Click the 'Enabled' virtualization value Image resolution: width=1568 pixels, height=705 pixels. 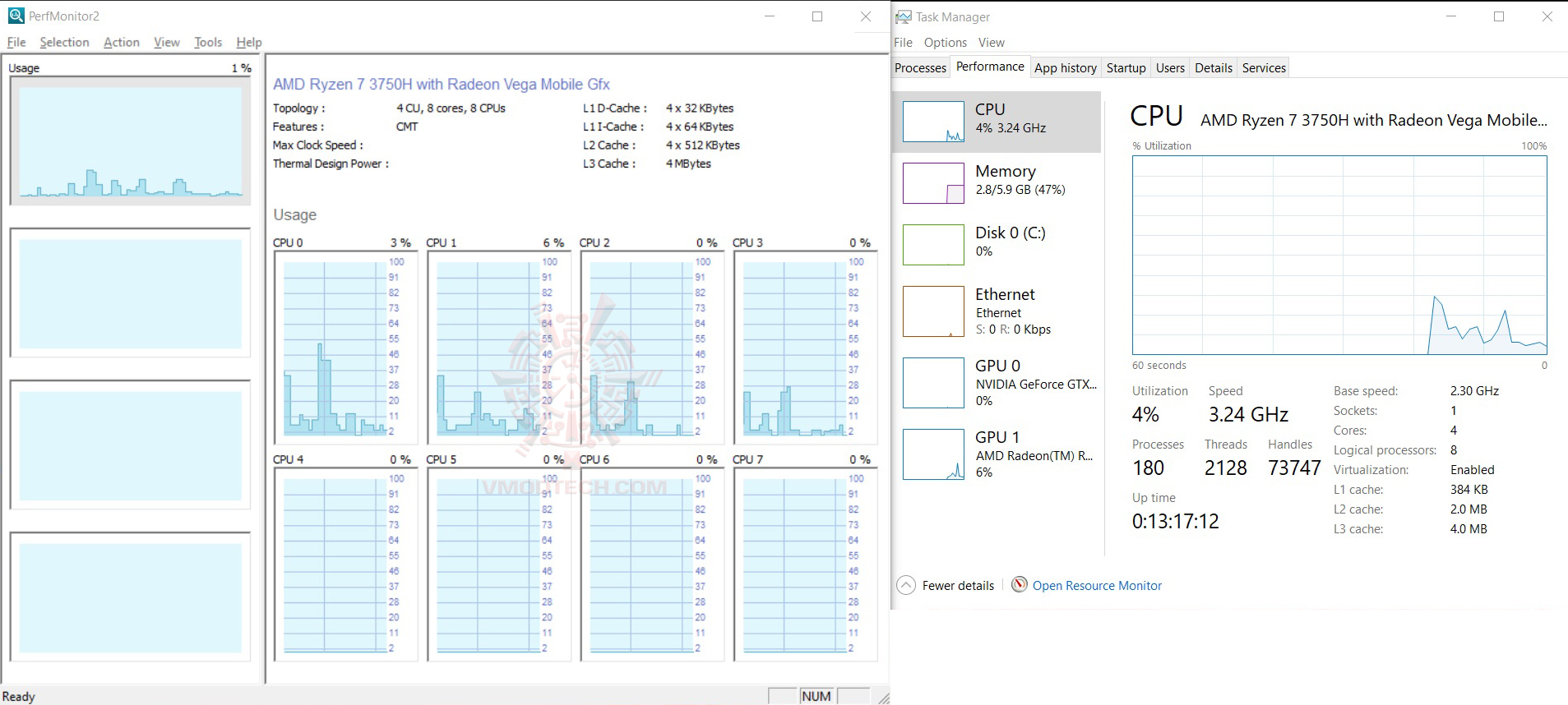[1473, 470]
